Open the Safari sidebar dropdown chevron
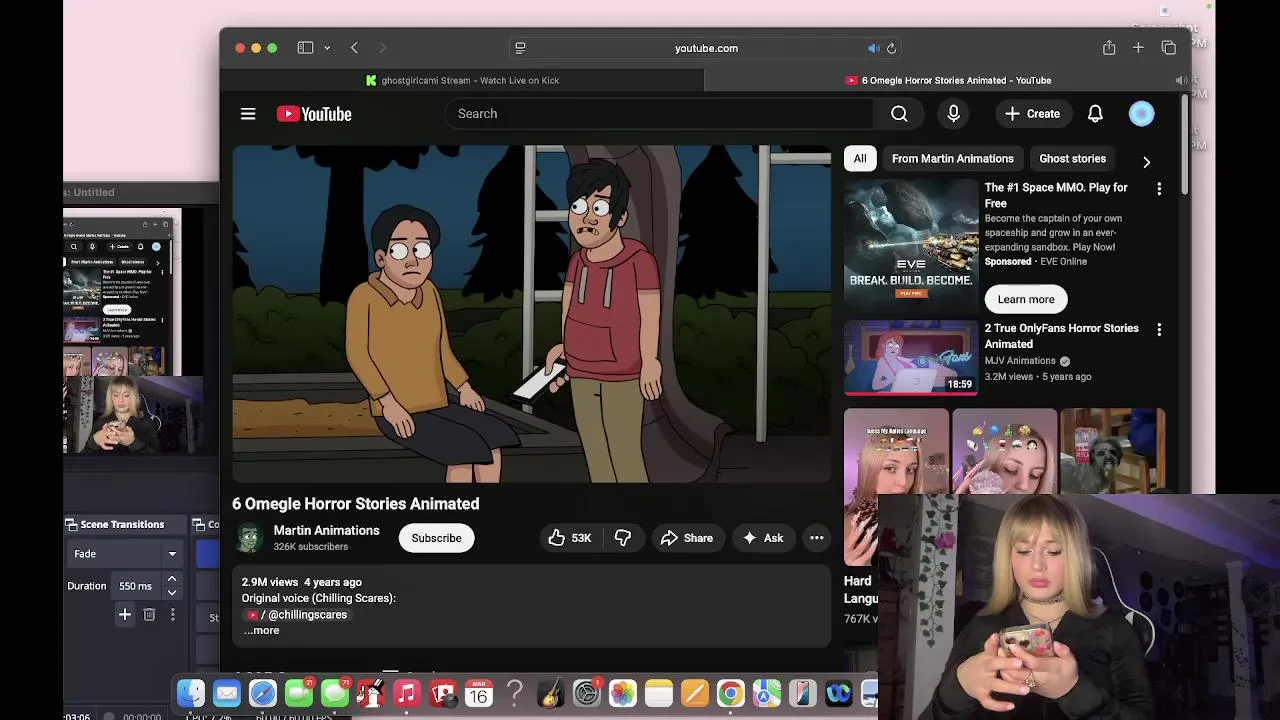This screenshot has width=1280, height=720. pyautogui.click(x=327, y=48)
